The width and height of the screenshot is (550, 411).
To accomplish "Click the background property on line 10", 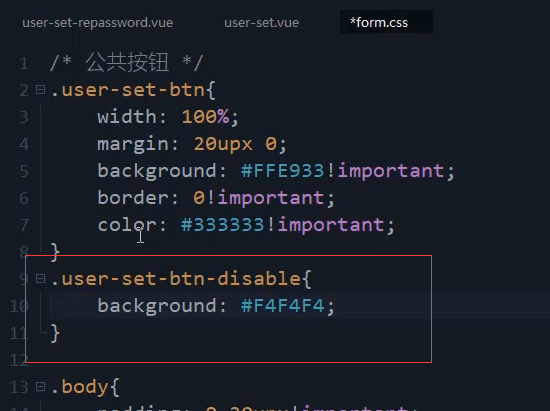I will (157, 306).
